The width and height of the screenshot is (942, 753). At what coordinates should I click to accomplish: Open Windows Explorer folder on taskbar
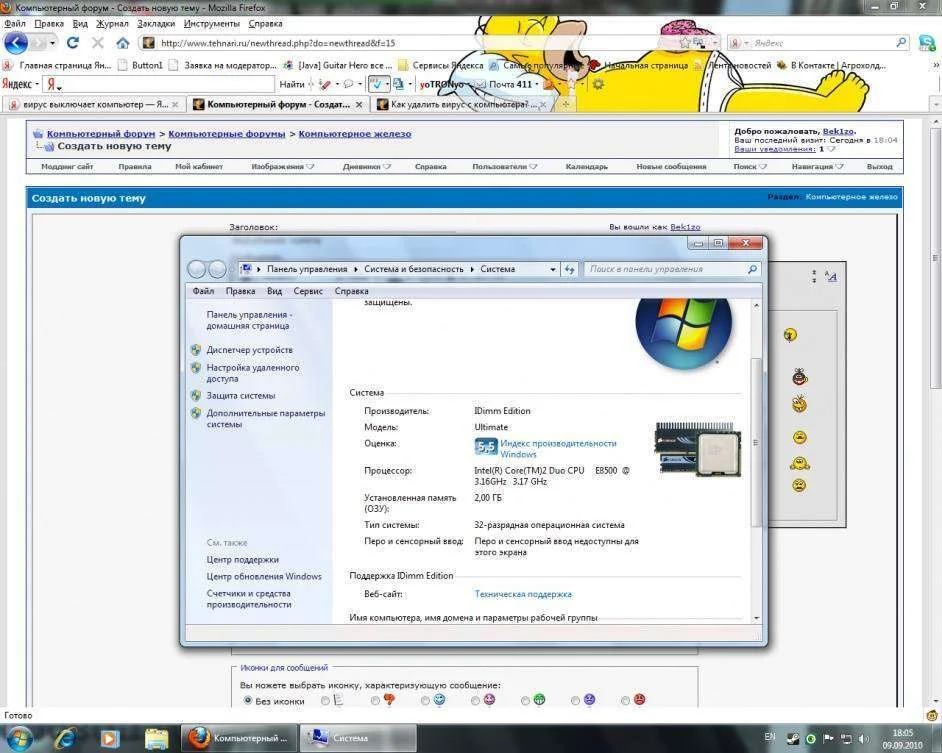tap(156, 738)
